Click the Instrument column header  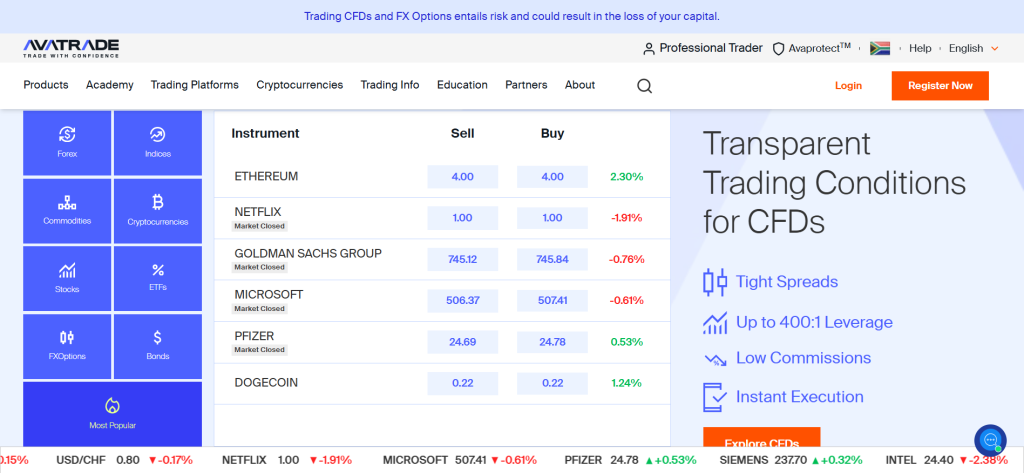(x=265, y=133)
